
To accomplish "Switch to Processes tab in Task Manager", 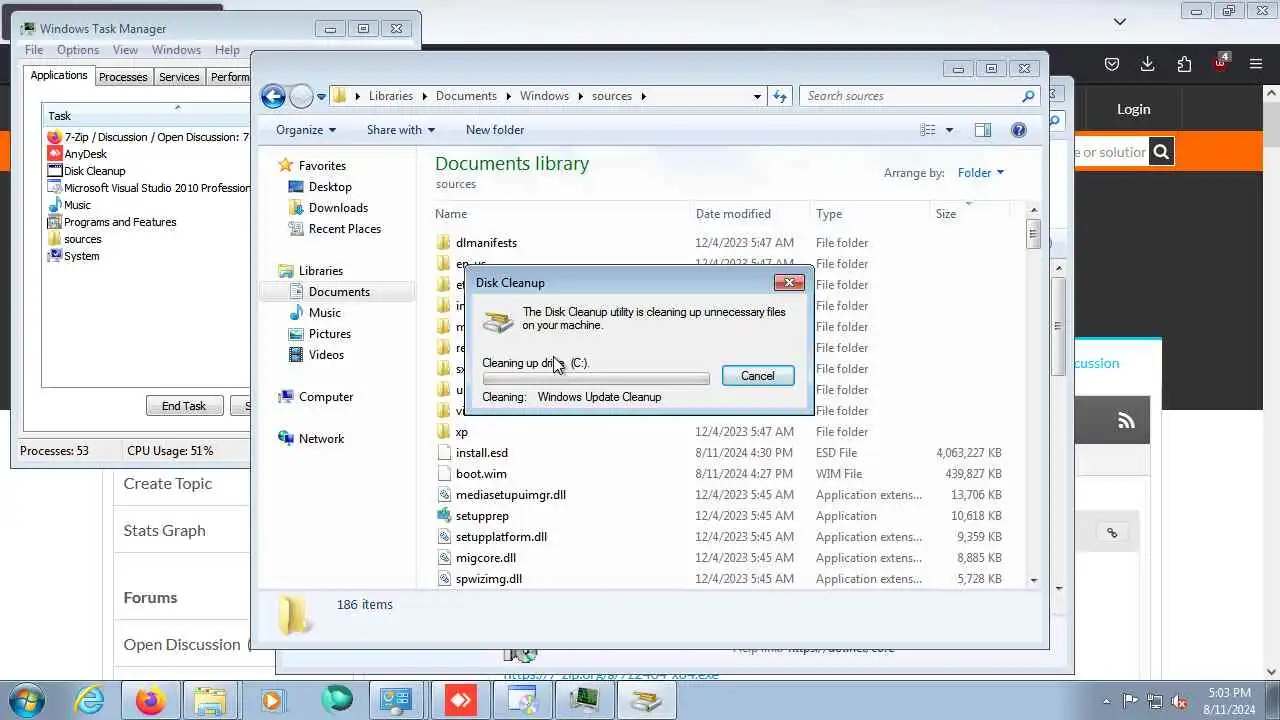I will click(123, 77).
